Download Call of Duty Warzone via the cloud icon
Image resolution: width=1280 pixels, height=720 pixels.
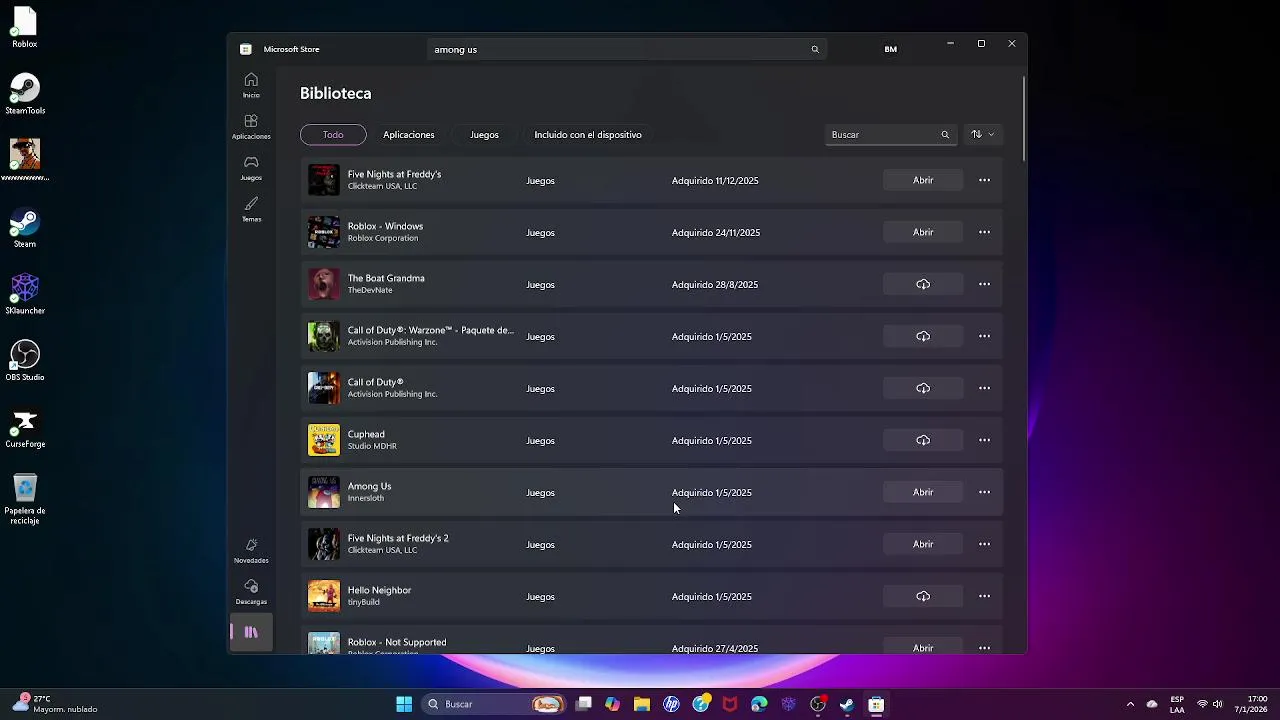pyautogui.click(x=923, y=336)
